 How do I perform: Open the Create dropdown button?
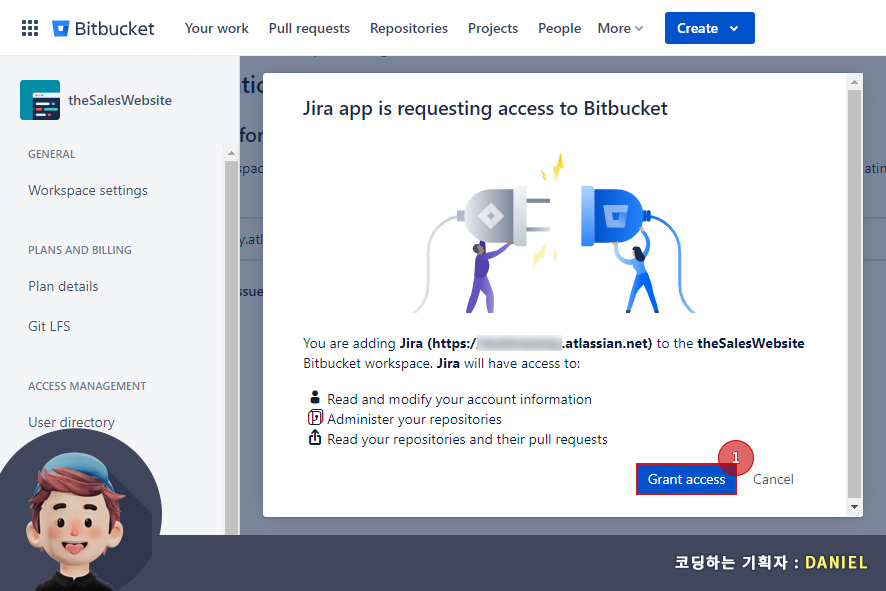tap(710, 28)
